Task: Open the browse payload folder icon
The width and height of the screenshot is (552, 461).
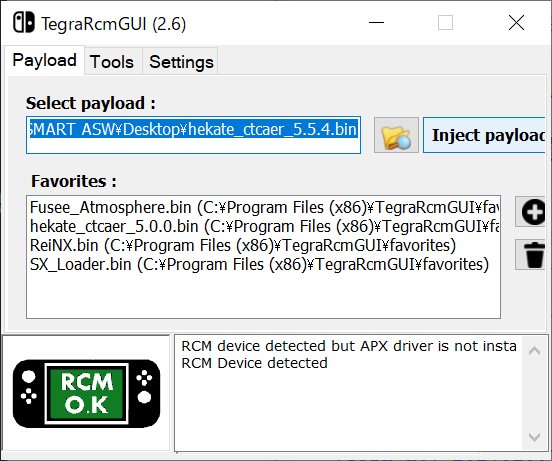Action: [396, 135]
